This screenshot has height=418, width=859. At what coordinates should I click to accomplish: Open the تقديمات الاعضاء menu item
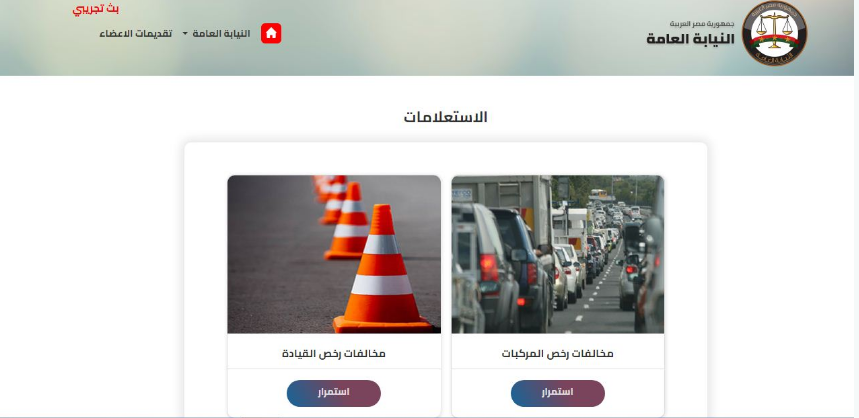point(135,34)
